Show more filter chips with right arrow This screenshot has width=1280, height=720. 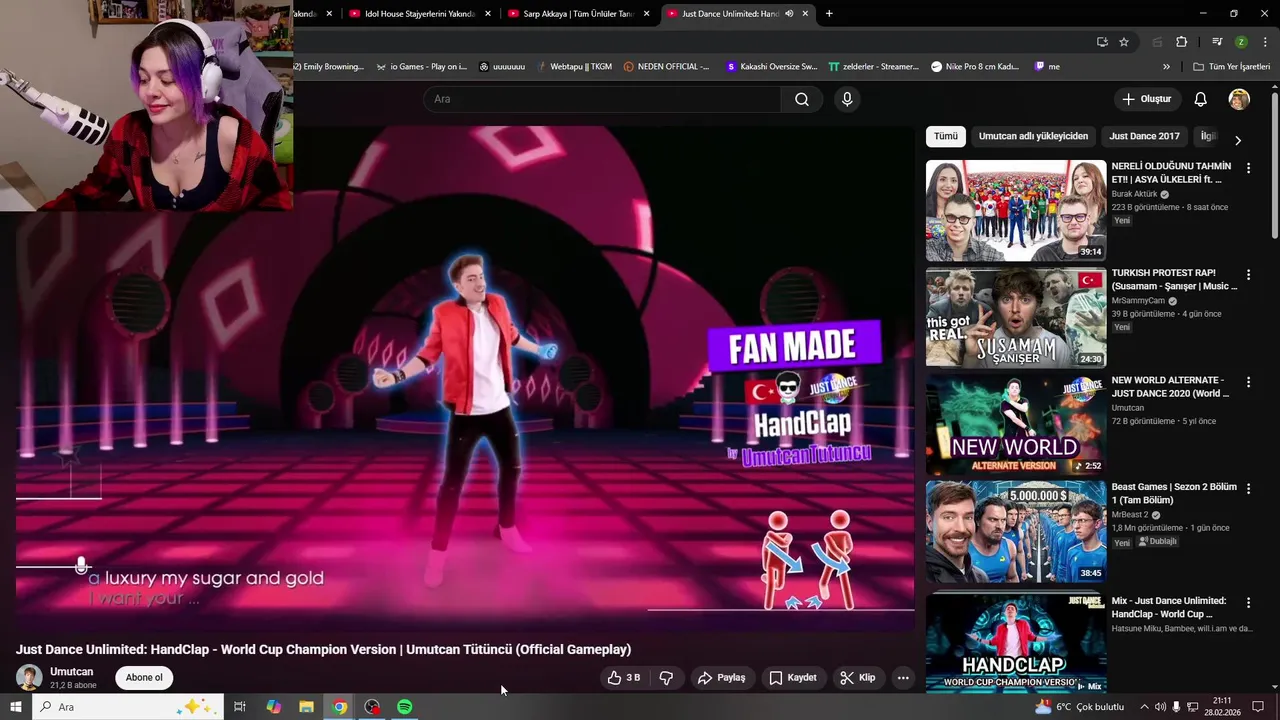1238,140
